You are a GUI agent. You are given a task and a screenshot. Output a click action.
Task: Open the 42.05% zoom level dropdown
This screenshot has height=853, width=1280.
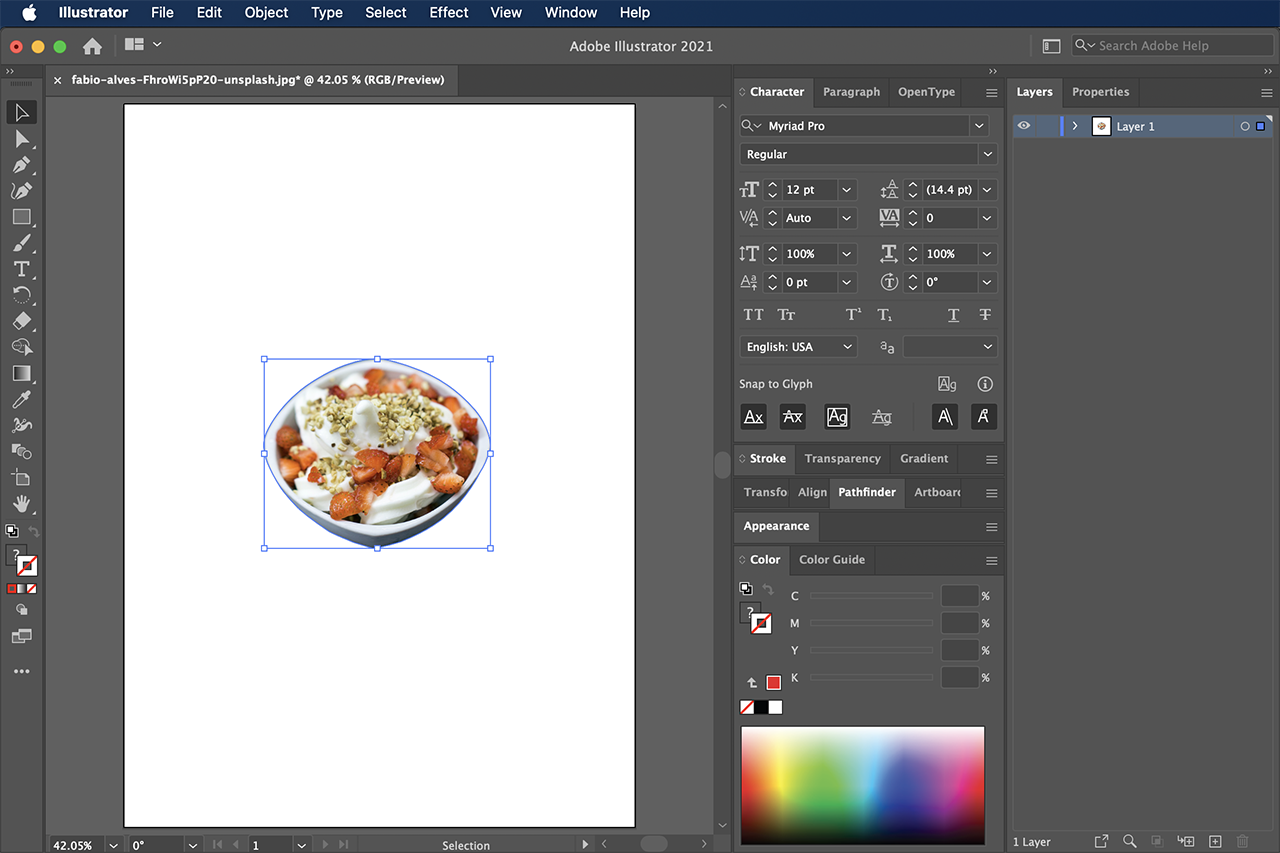(113, 845)
